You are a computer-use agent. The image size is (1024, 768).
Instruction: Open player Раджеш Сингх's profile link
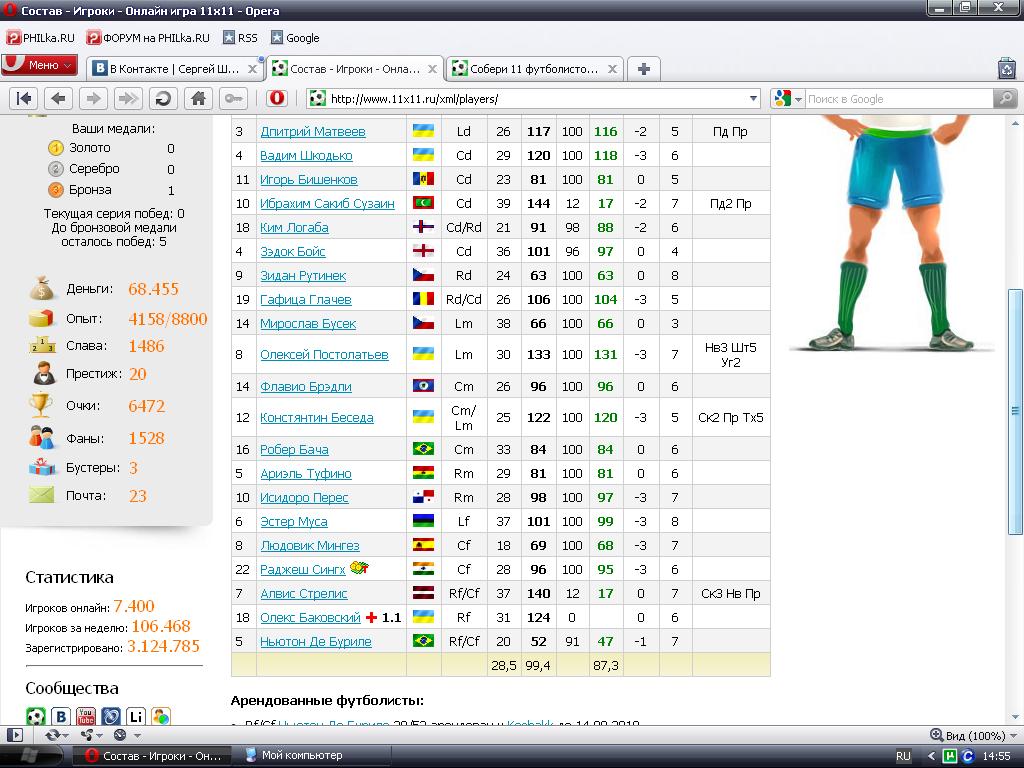[x=302, y=569]
